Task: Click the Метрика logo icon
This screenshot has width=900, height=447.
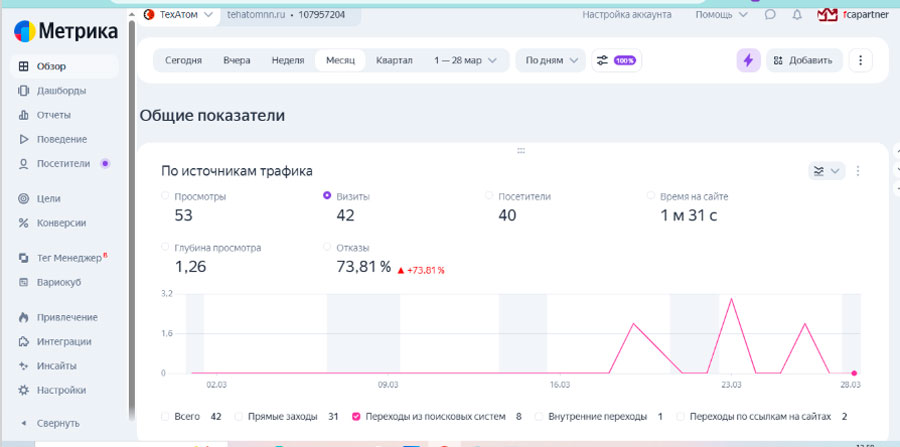Action: pyautogui.click(x=25, y=31)
